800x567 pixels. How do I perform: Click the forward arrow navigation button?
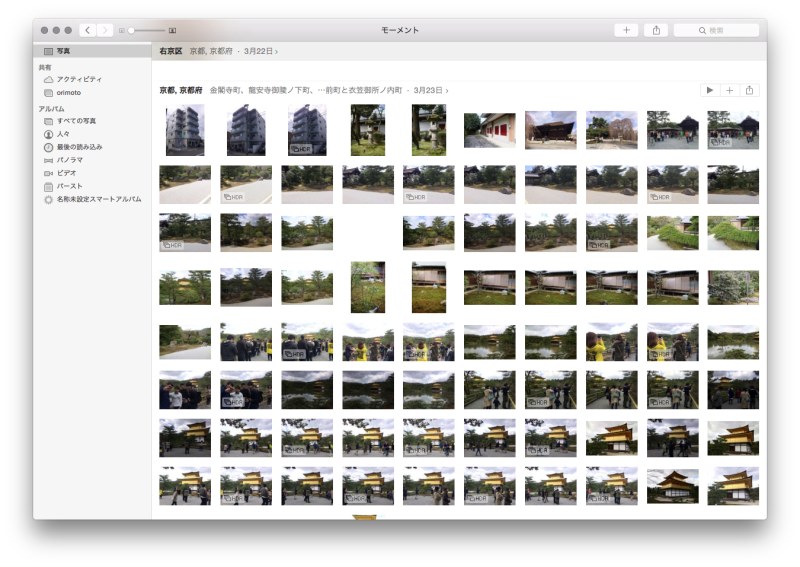point(105,31)
